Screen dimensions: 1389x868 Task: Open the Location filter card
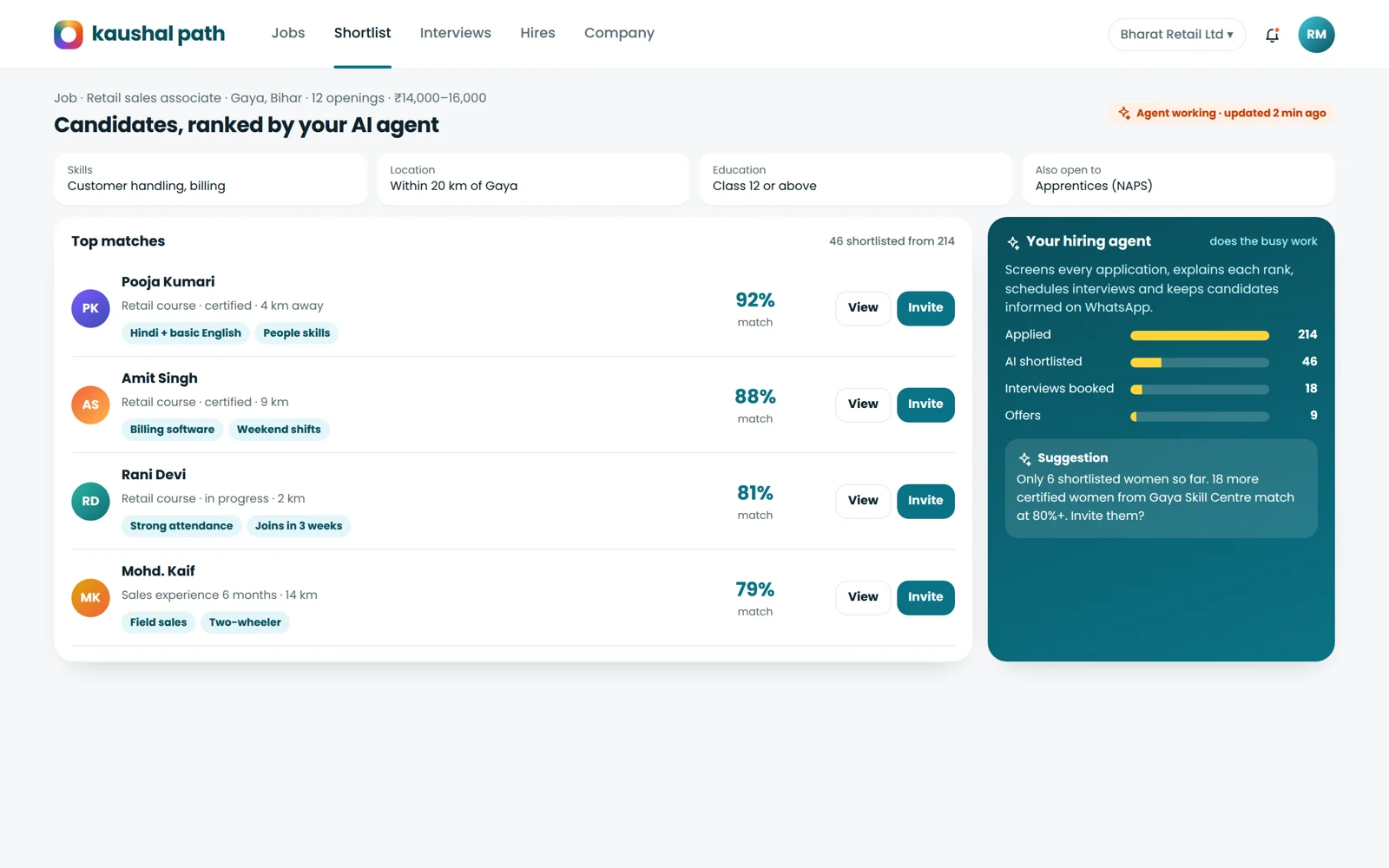pyautogui.click(x=533, y=179)
